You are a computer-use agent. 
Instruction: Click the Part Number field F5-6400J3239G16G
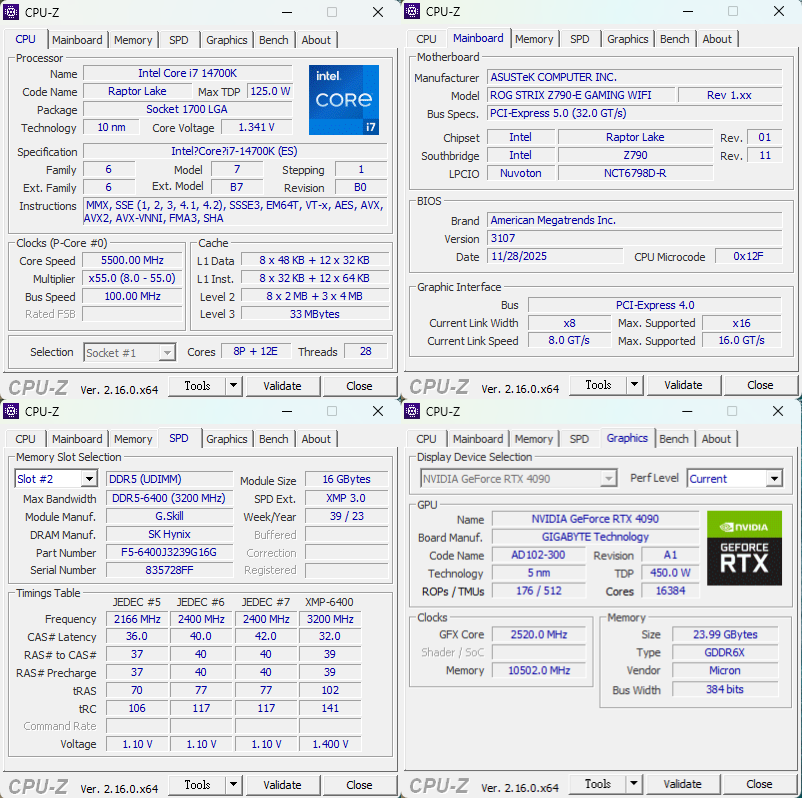[167, 552]
